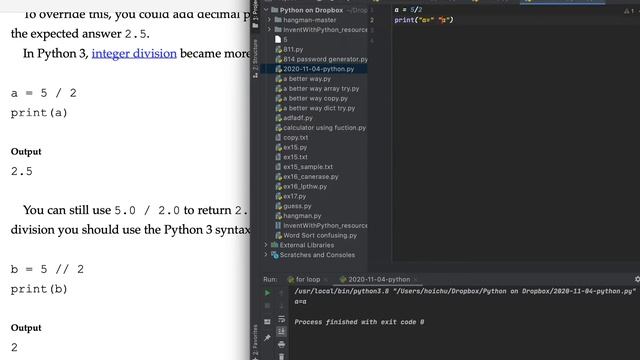Click the restore layout icon in Run panel
The height and width of the screenshot is (360, 640).
(x=267, y=322)
